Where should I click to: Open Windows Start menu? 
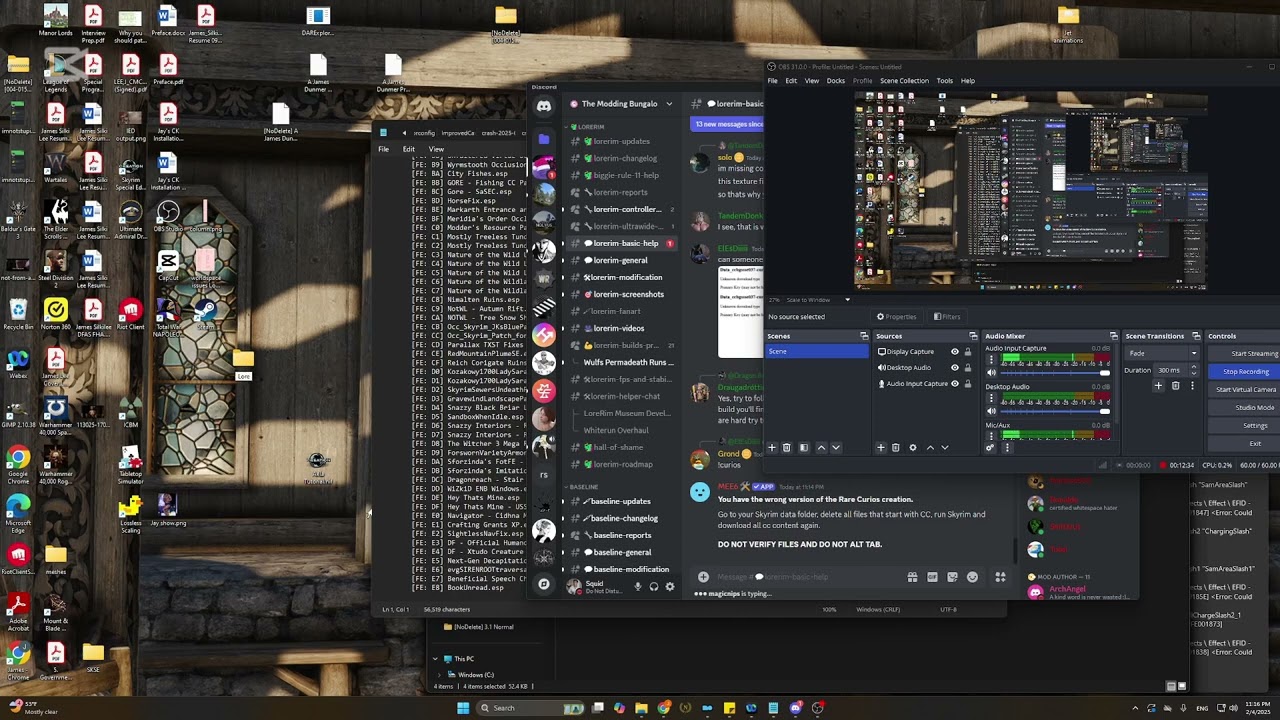[463, 708]
